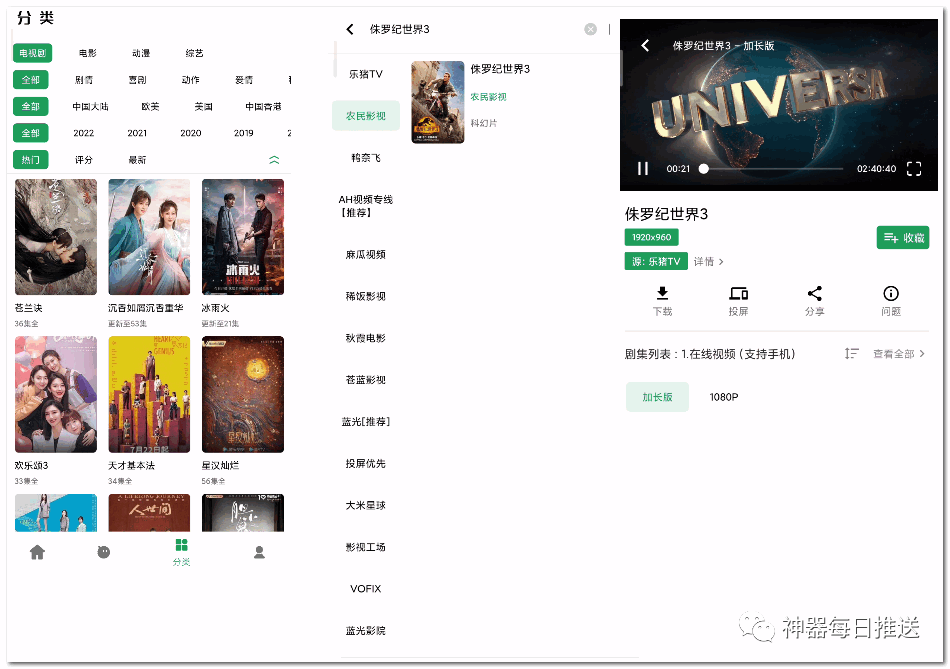Open 详情 details chevron
The image size is (950, 669).
[709, 261]
